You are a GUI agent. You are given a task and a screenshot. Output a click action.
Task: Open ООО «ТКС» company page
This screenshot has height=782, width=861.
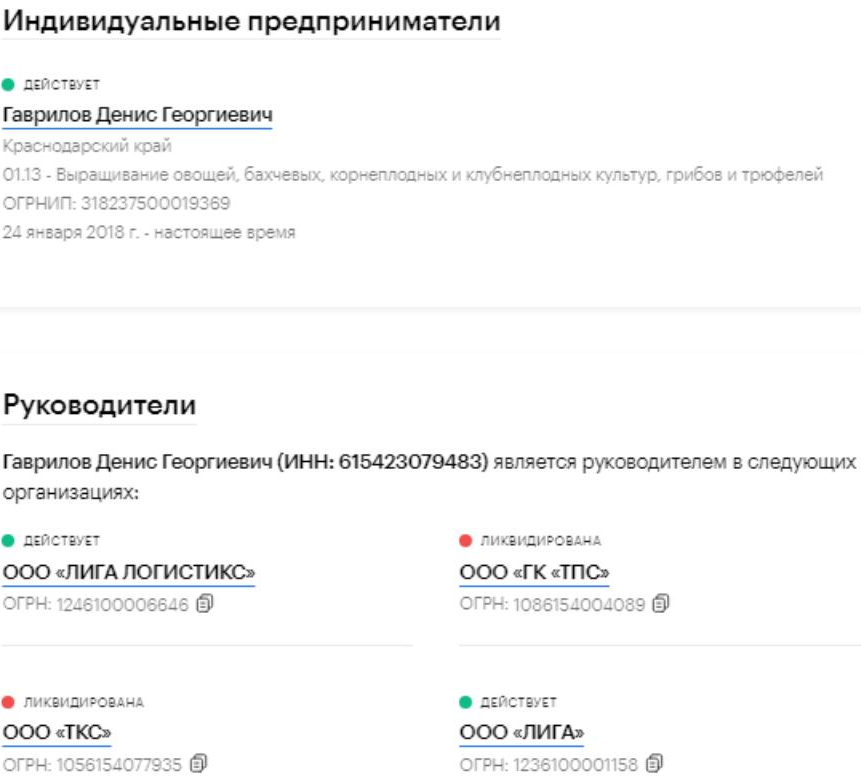tap(57, 732)
